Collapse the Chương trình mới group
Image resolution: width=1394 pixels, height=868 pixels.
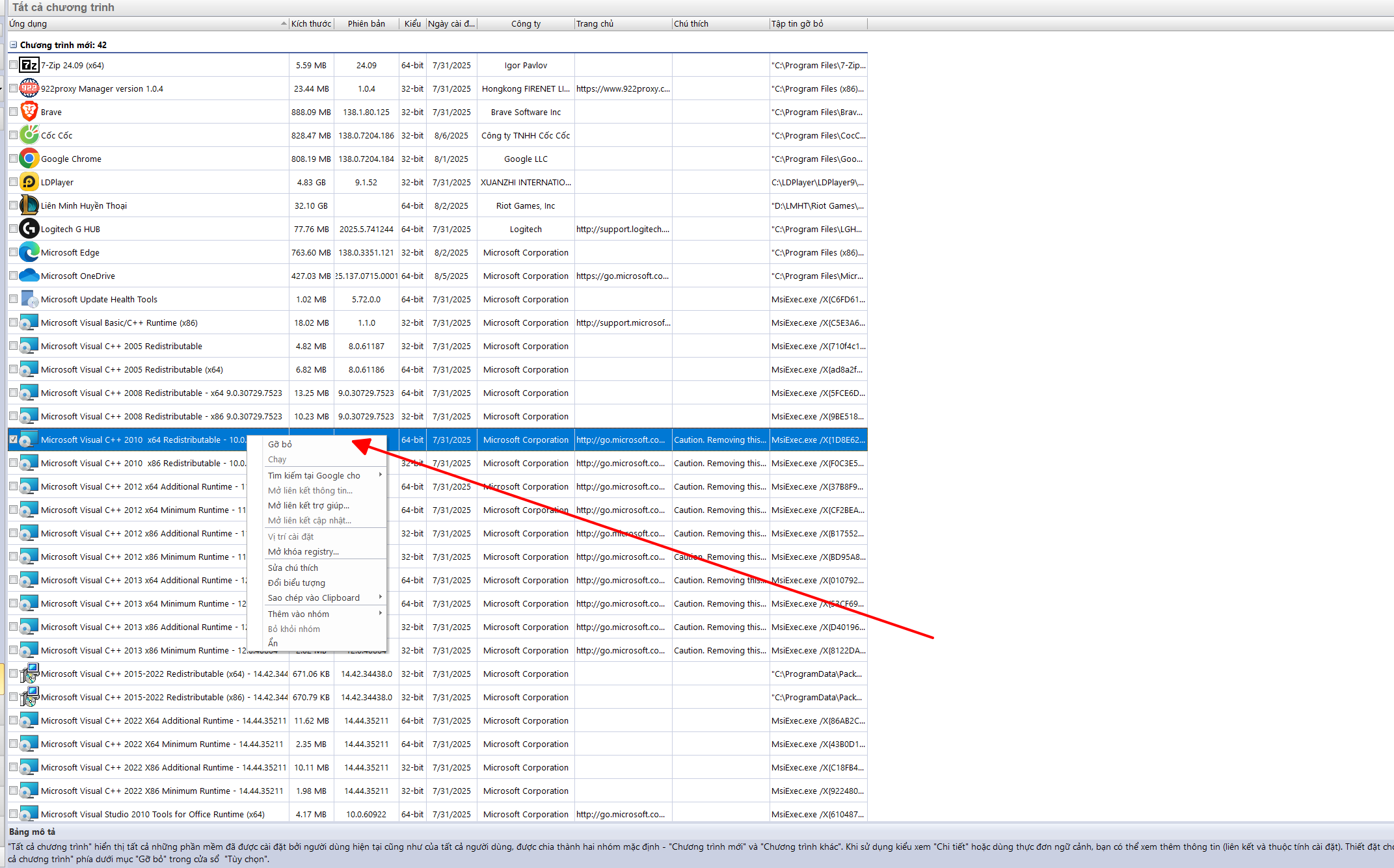(x=13, y=45)
